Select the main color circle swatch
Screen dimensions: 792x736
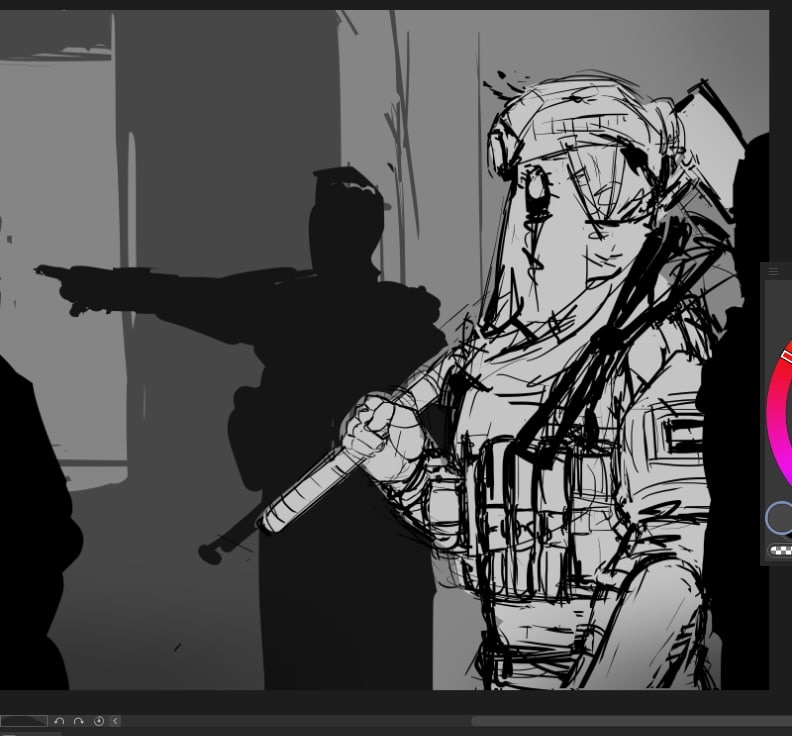pos(779,518)
